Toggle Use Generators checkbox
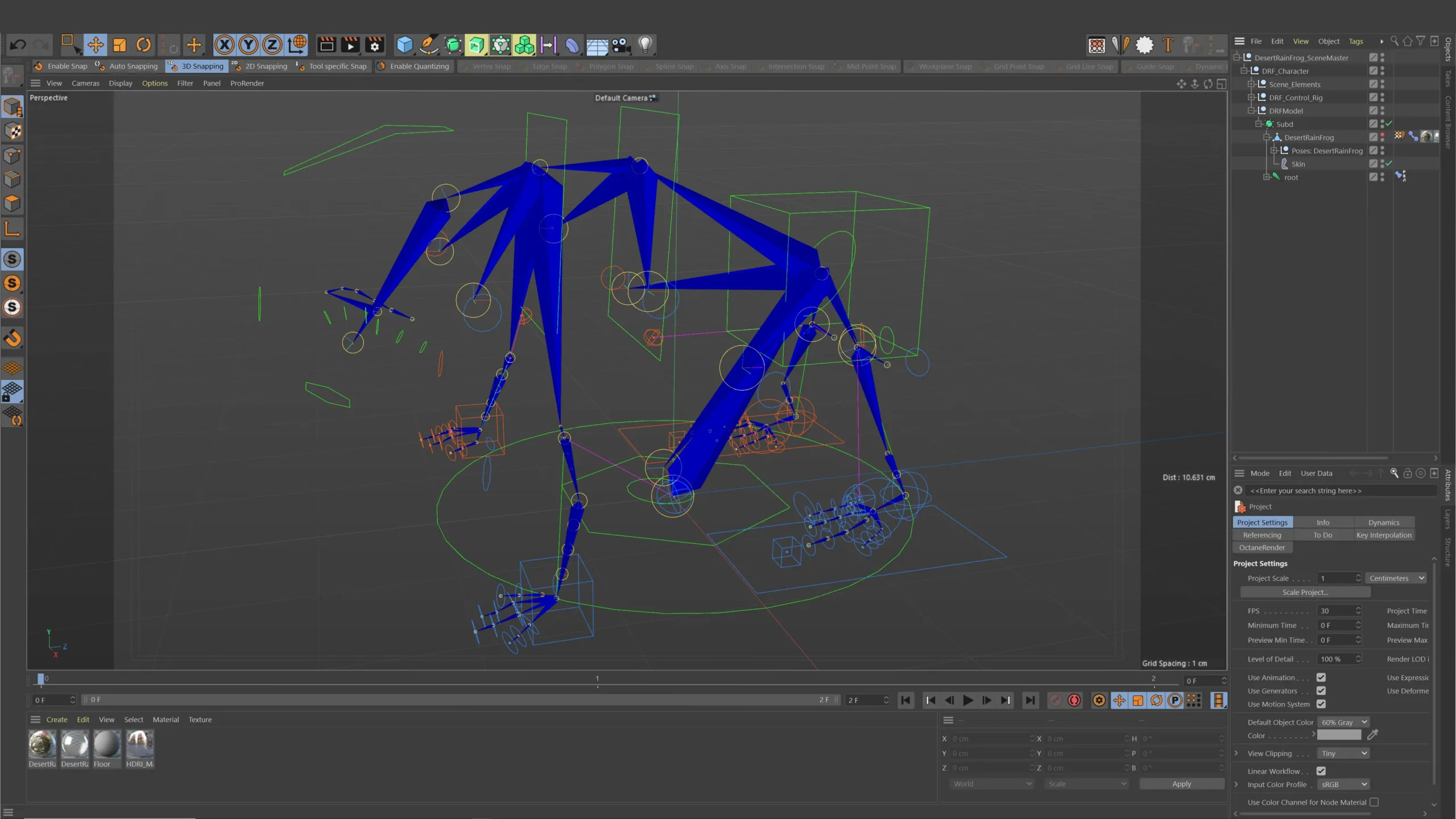 (x=1322, y=690)
